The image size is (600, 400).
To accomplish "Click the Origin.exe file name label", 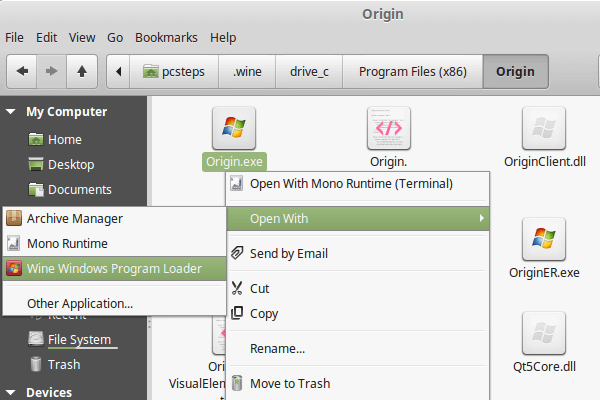I will pos(234,162).
